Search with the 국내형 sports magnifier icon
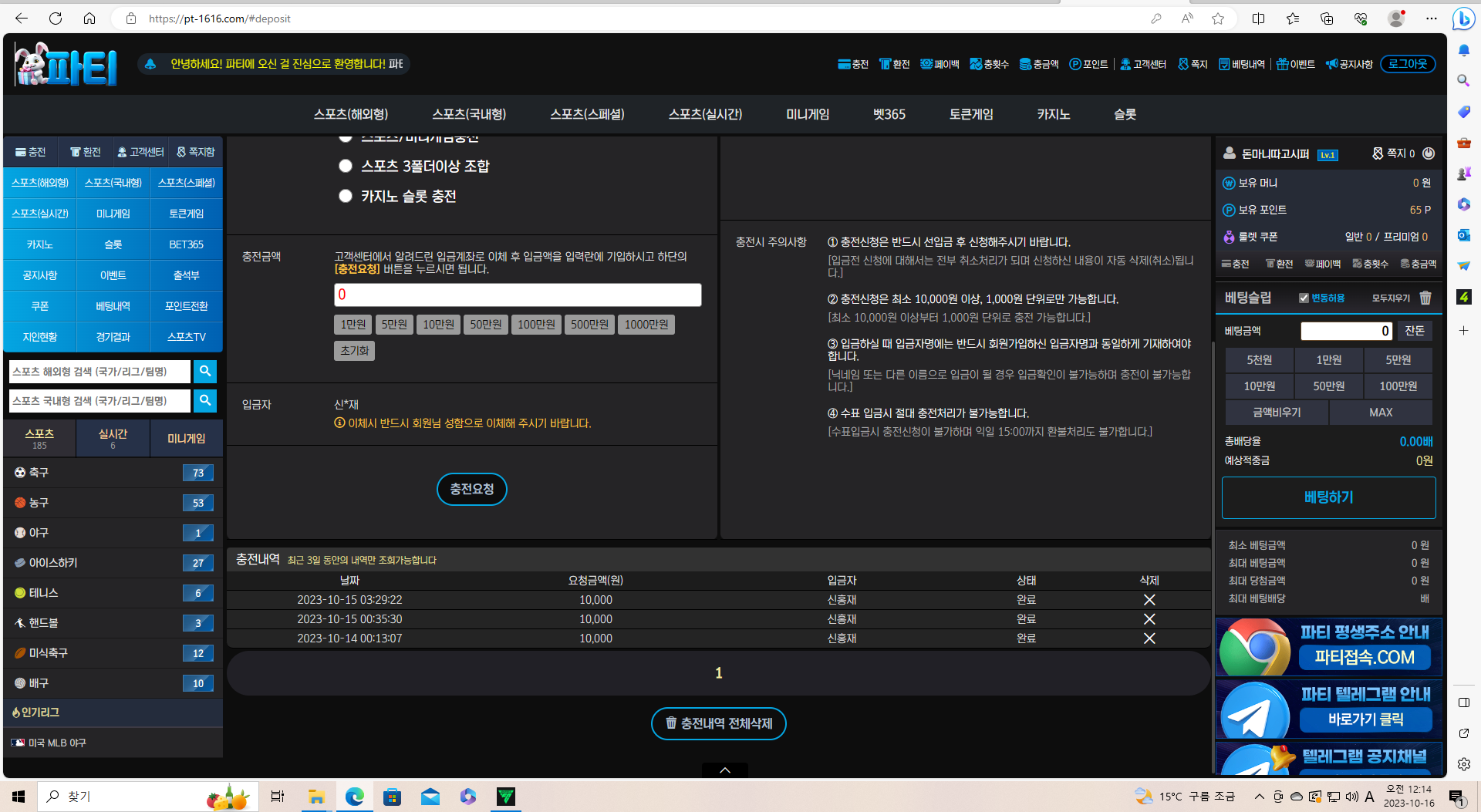The width and height of the screenshot is (1481, 812). click(x=205, y=401)
